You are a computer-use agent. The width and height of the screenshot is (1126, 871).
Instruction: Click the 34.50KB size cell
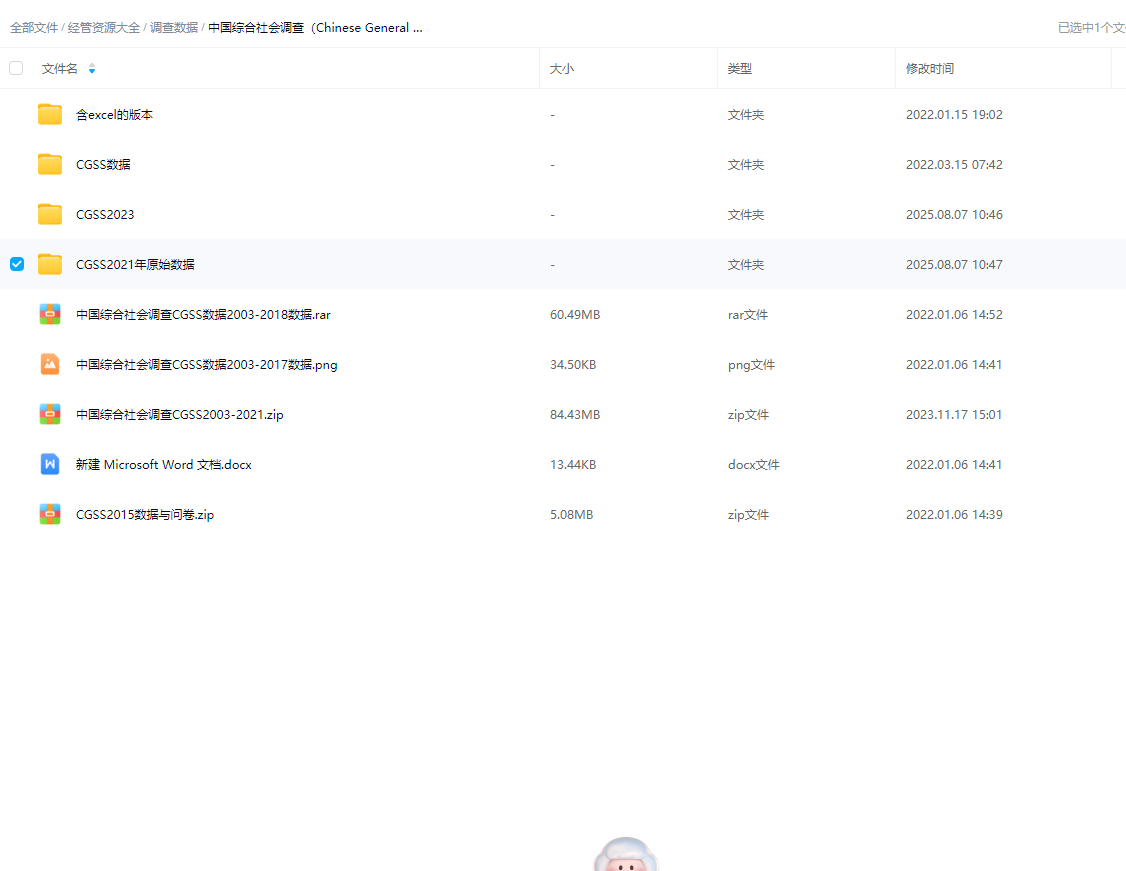coord(573,365)
